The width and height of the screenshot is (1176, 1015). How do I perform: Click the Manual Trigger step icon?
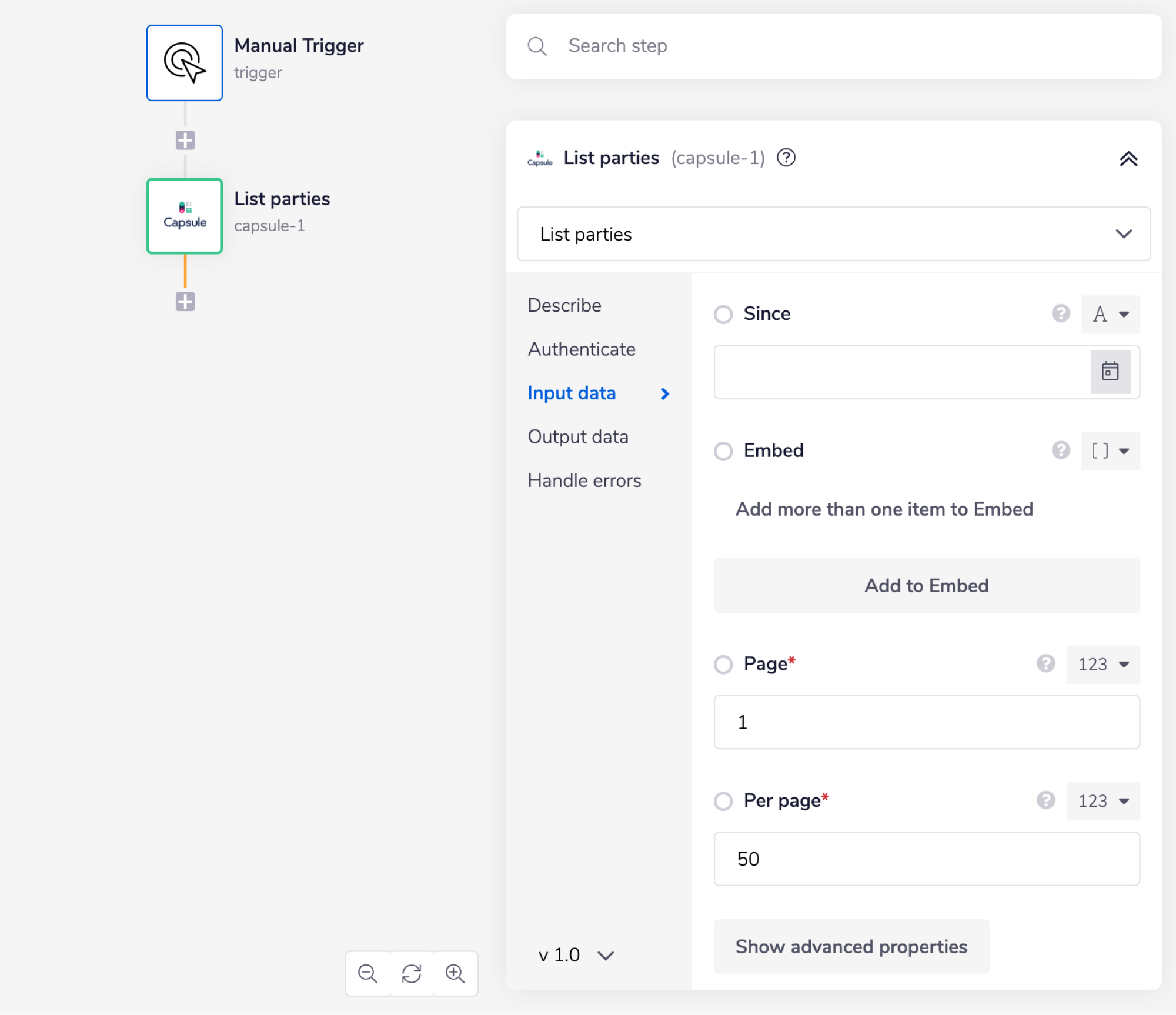pos(184,63)
